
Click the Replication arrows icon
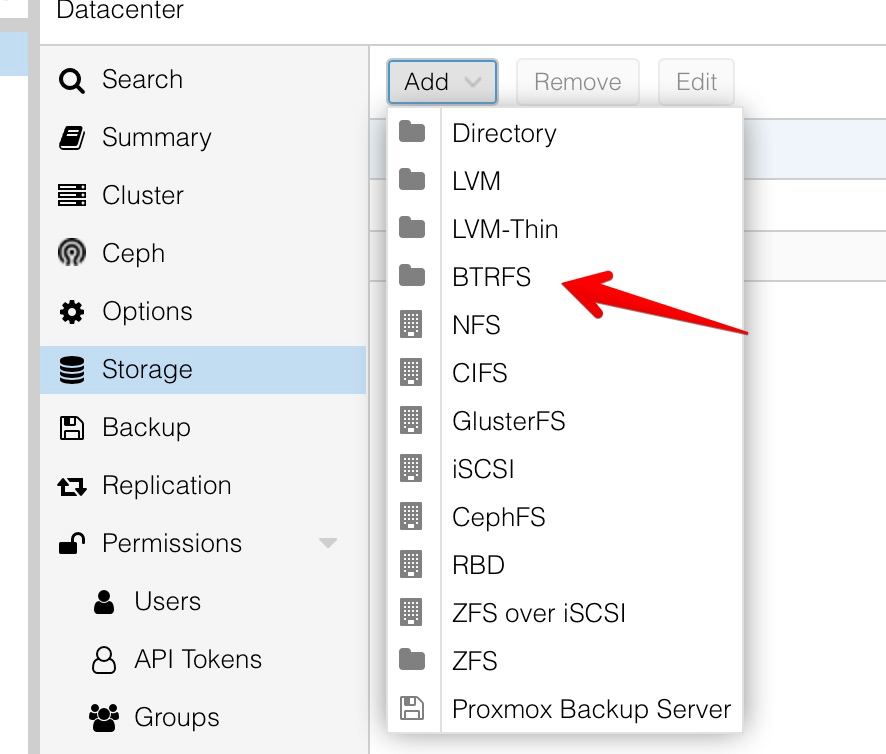(x=72, y=486)
